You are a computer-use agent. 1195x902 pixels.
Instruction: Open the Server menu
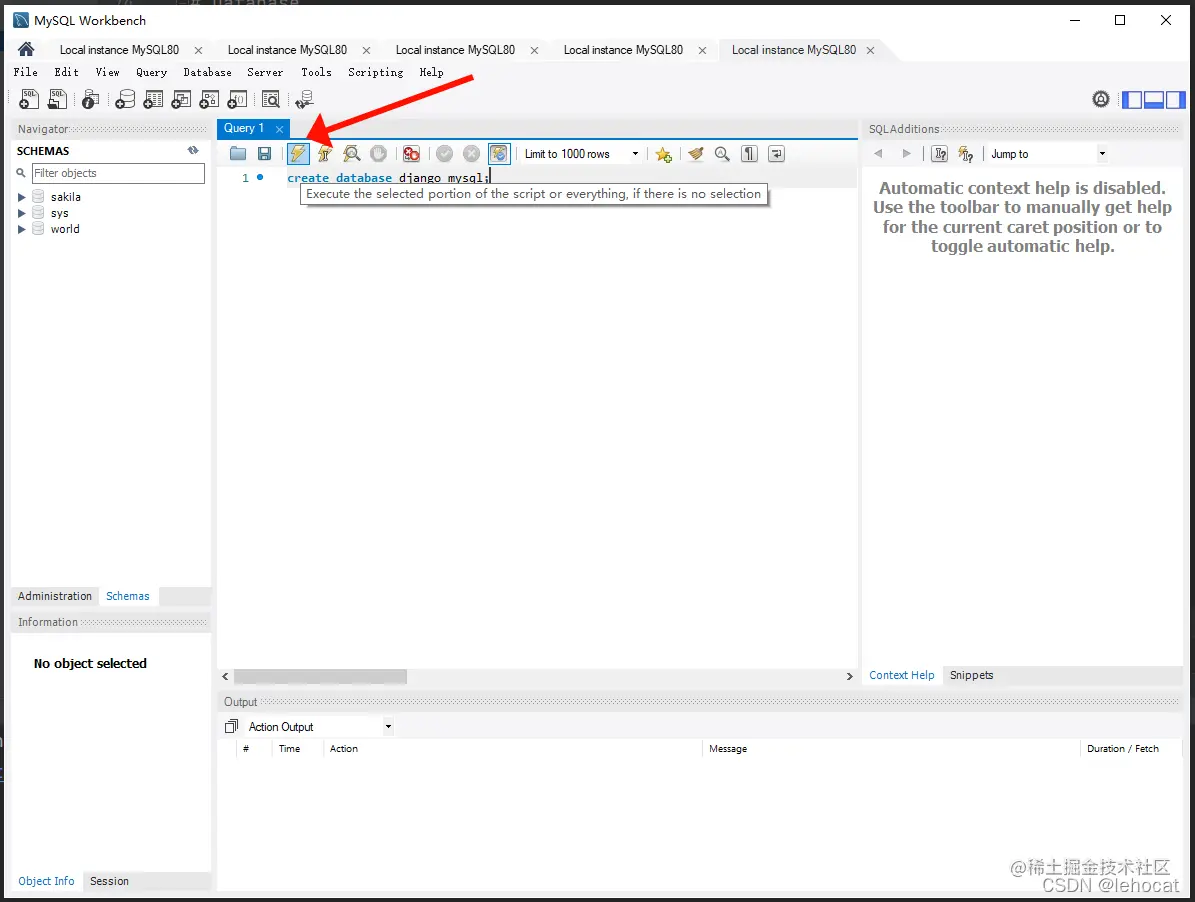tap(264, 72)
